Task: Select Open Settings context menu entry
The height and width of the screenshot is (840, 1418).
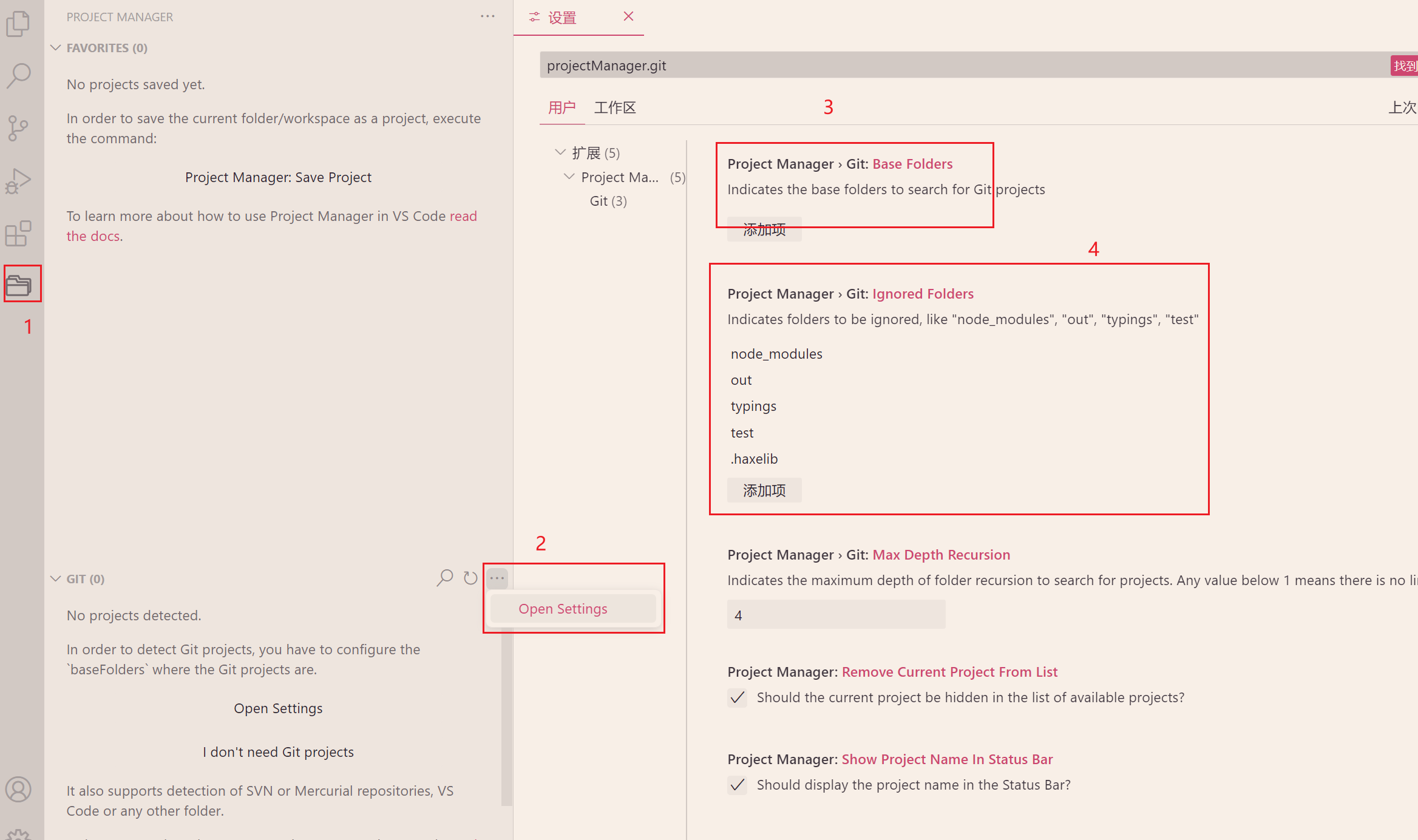Action: tap(563, 609)
